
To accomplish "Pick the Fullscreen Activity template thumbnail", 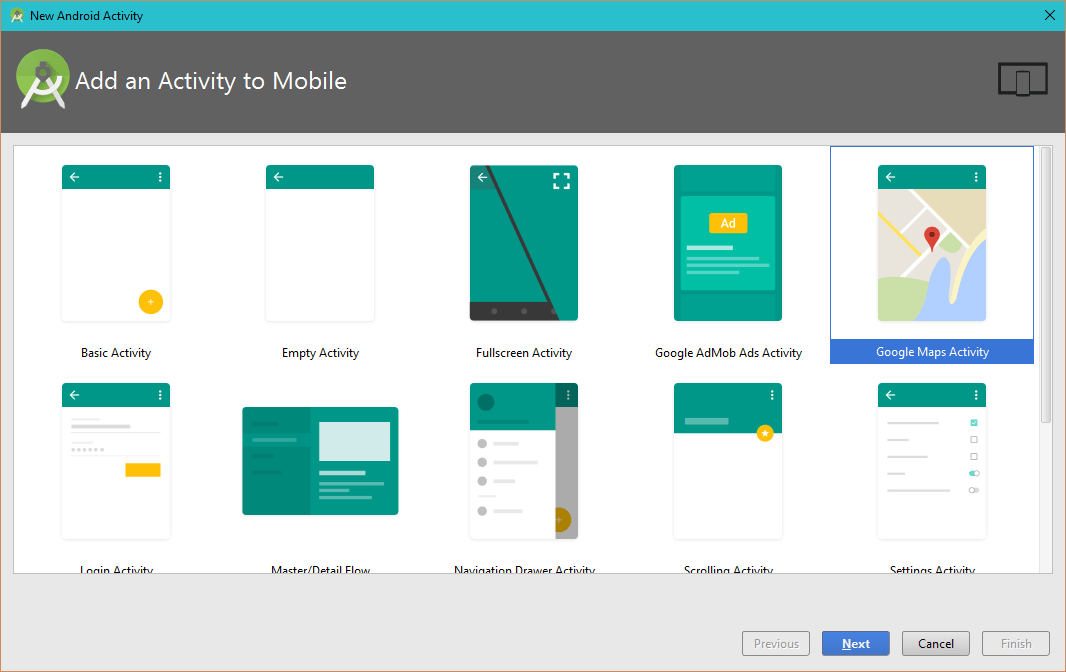I will point(523,243).
